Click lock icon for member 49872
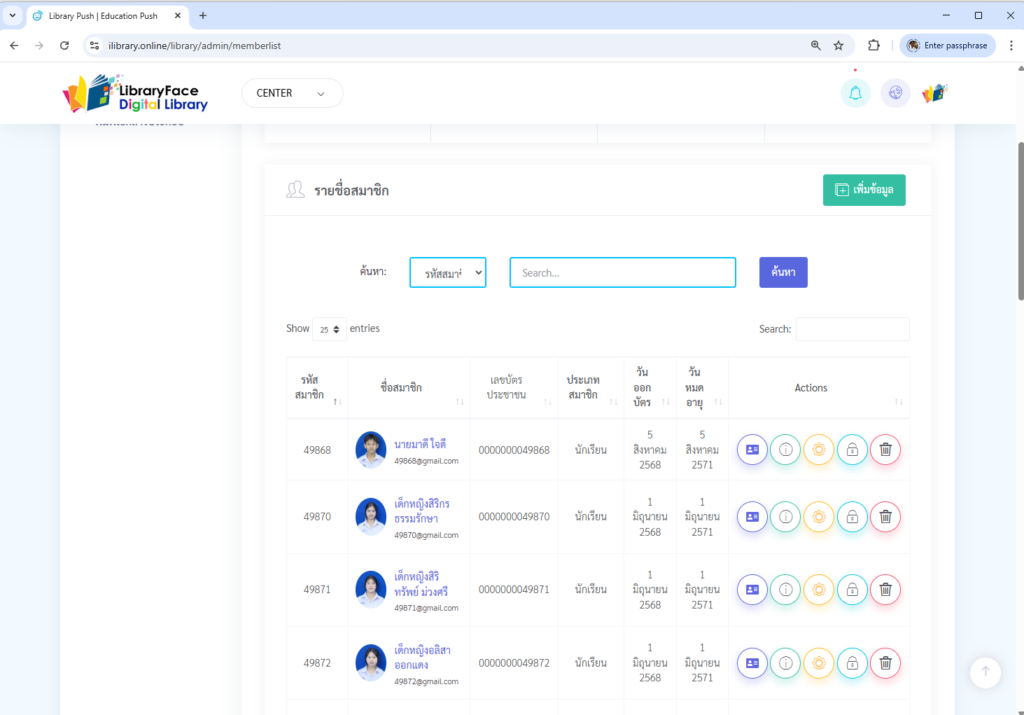Image resolution: width=1024 pixels, height=715 pixels. [852, 662]
